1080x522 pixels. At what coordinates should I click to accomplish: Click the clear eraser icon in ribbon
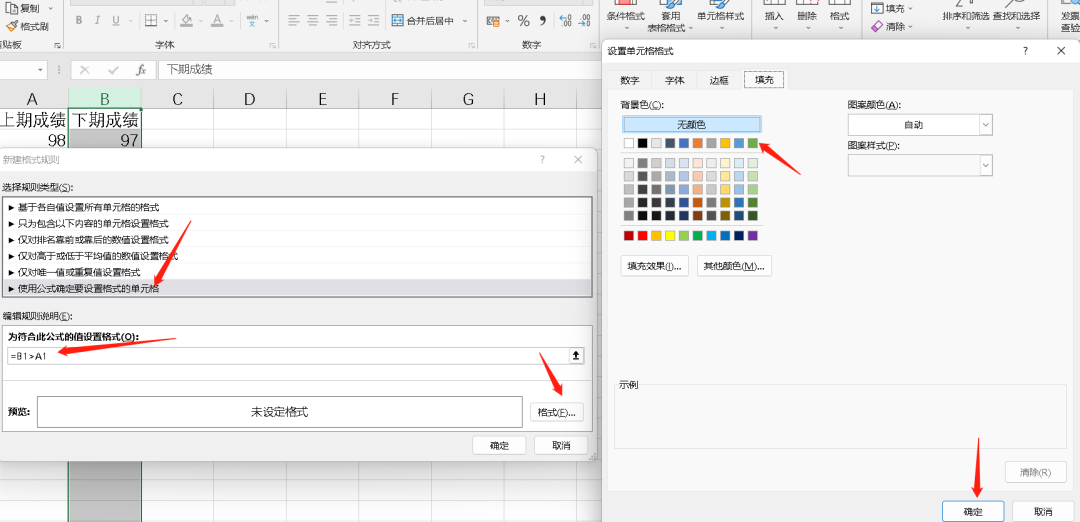pos(877,27)
